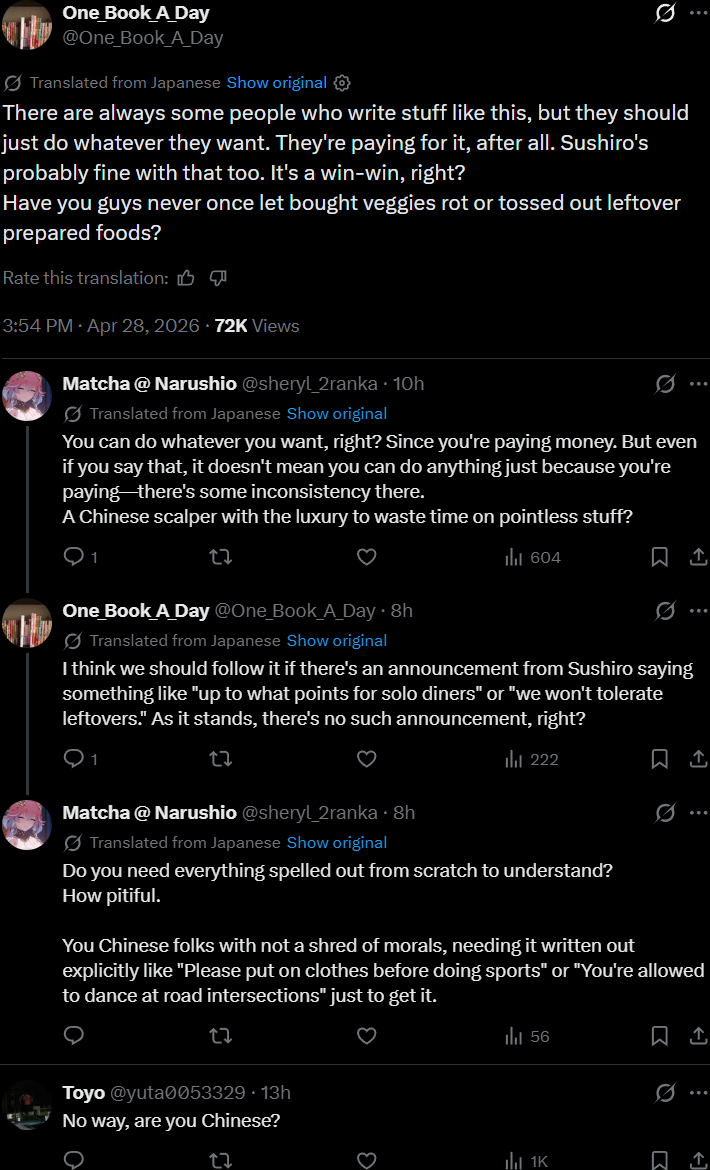
Task: Open Toyo's profile avatar
Action: [x=27, y=1105]
